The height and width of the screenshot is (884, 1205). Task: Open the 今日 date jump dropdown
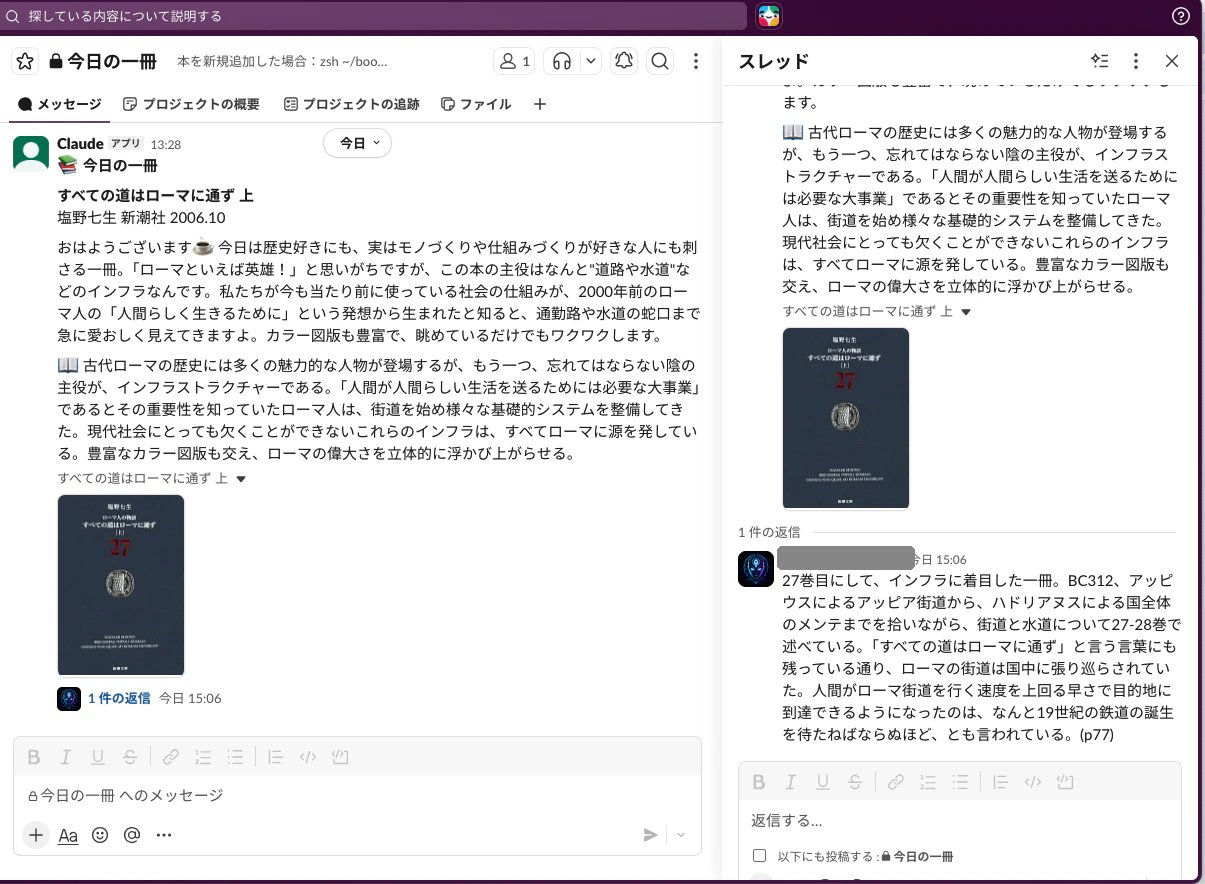pos(358,144)
